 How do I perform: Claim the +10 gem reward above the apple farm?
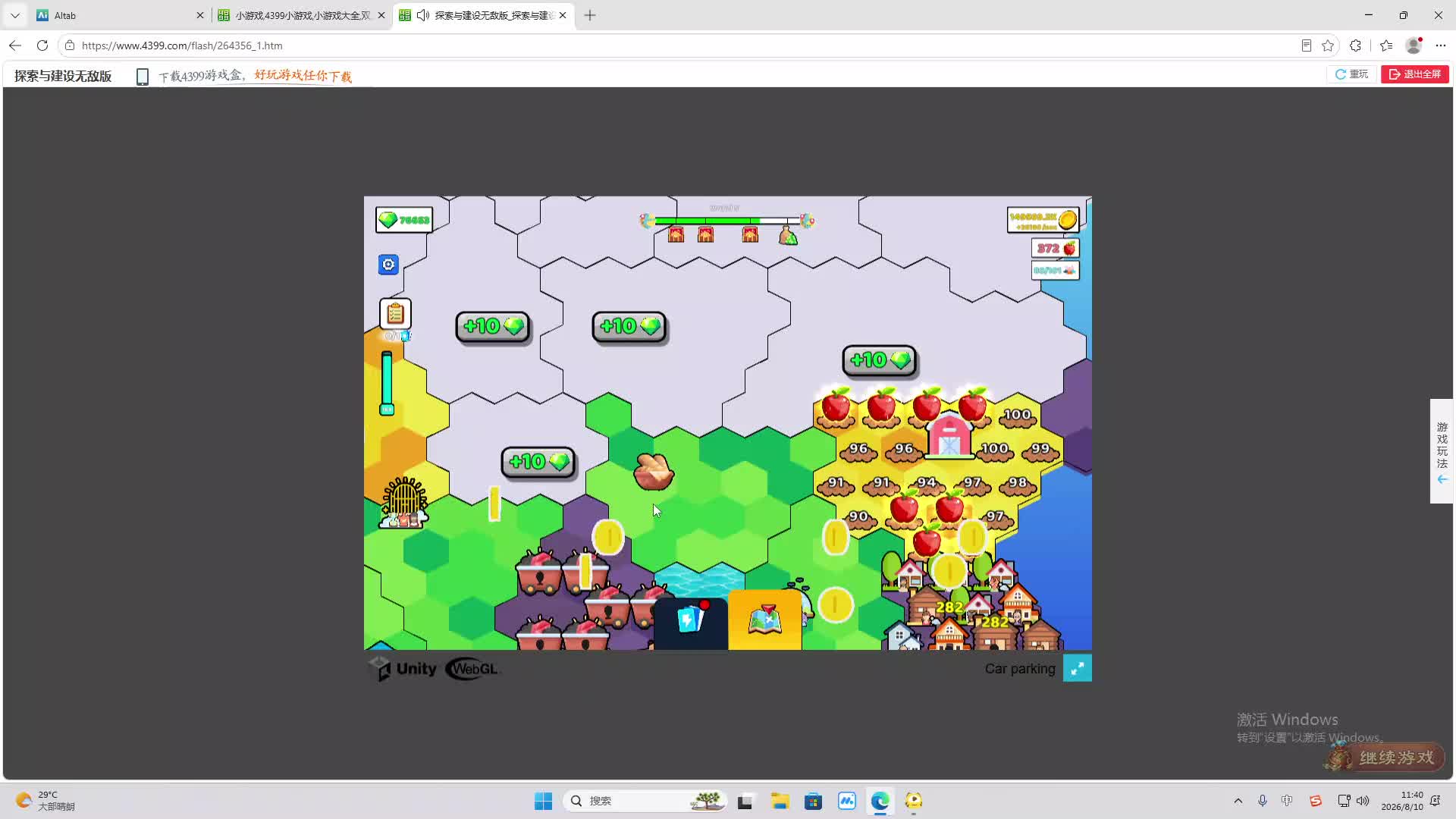pyautogui.click(x=880, y=360)
